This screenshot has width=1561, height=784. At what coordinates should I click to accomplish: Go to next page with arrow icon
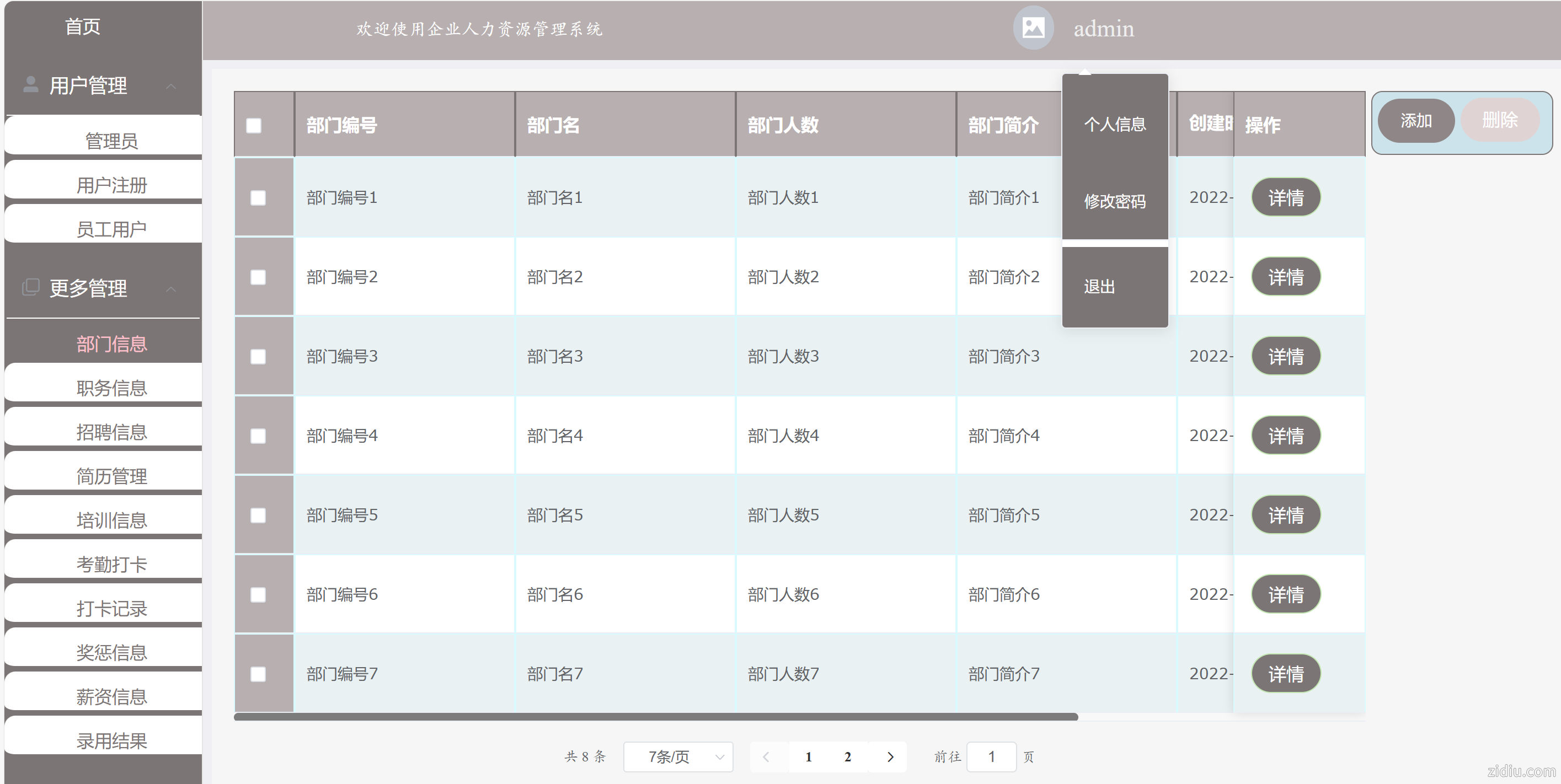tap(889, 757)
